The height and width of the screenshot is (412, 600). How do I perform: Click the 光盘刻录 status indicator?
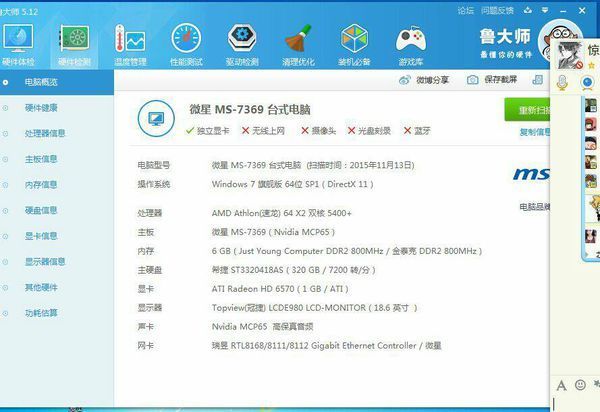pyautogui.click(x=369, y=131)
